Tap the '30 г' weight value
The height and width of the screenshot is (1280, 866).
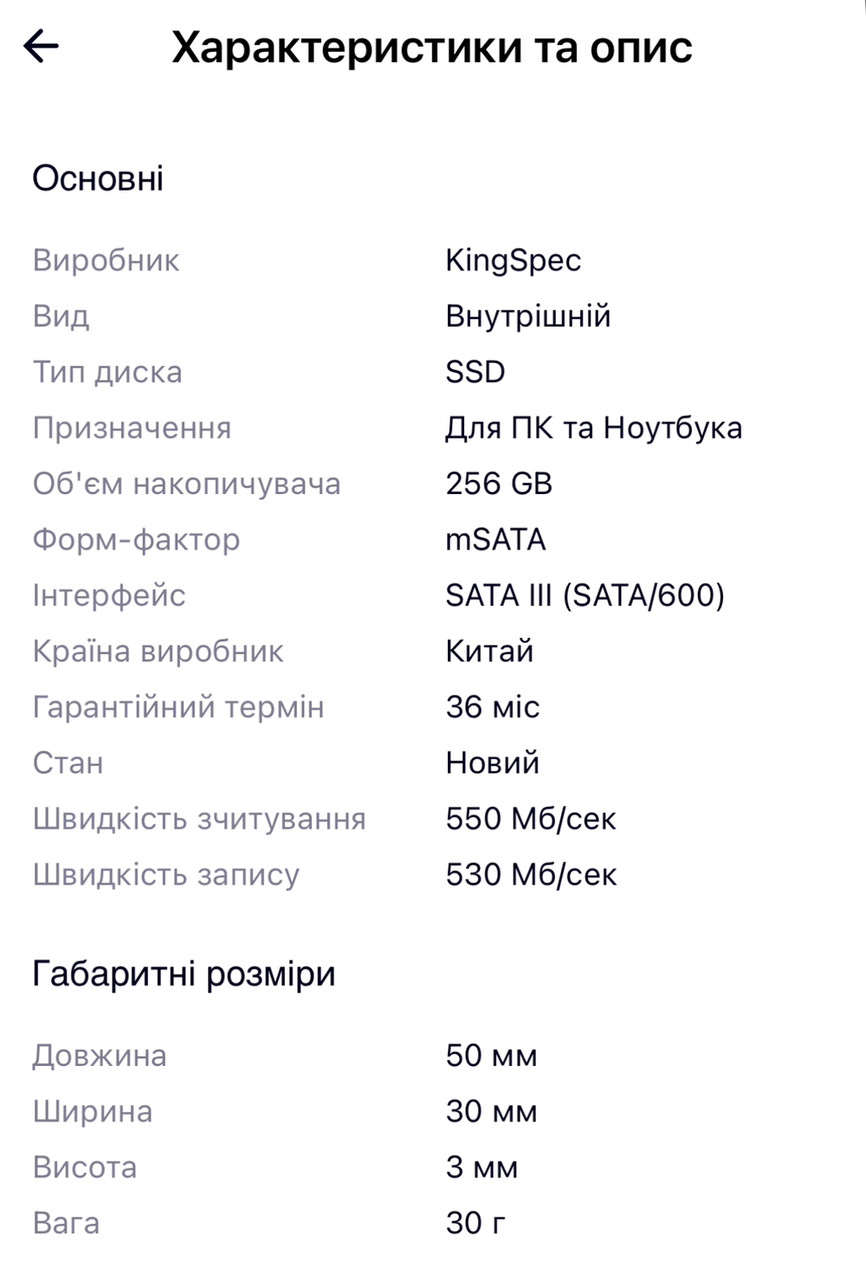[476, 1223]
